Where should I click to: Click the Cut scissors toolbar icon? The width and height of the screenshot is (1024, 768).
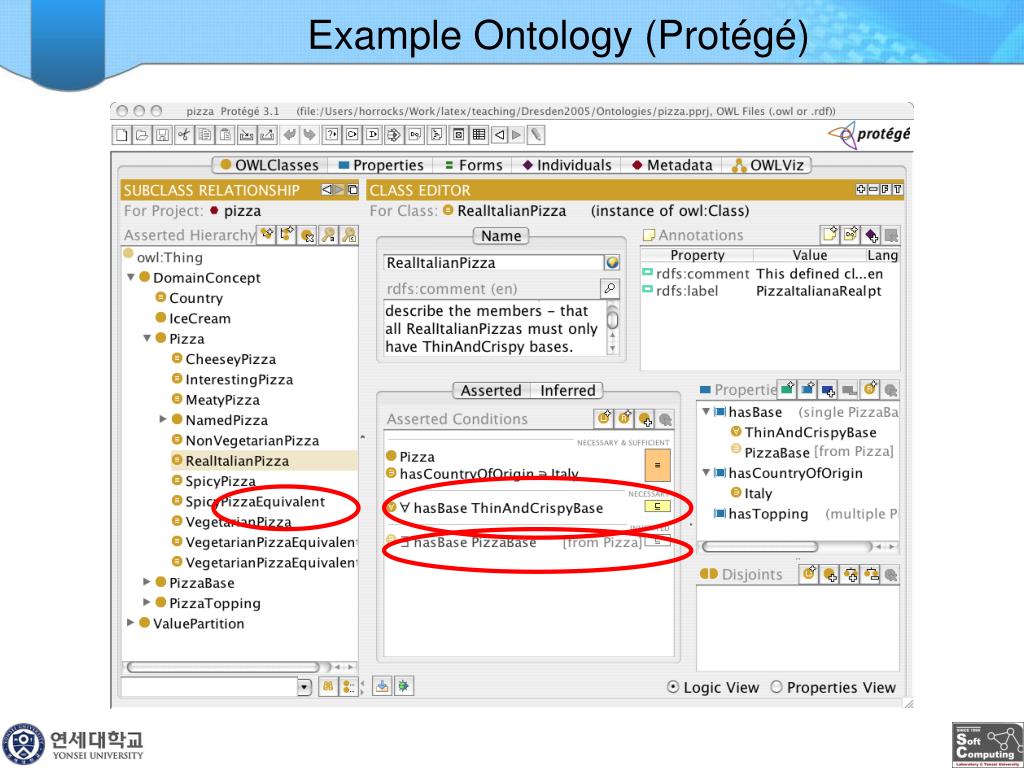[184, 135]
